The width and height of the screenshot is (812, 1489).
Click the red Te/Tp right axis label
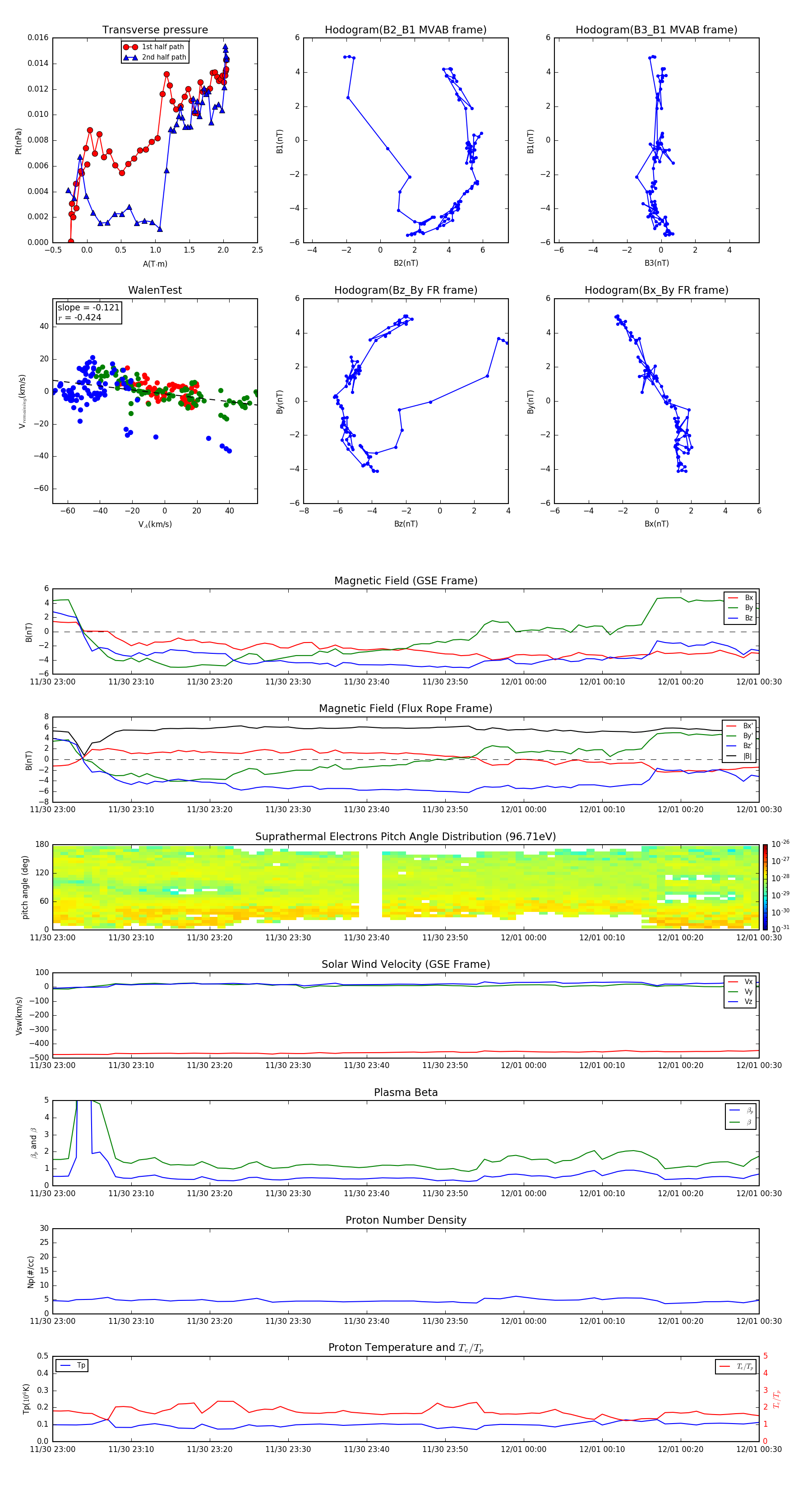click(776, 1399)
